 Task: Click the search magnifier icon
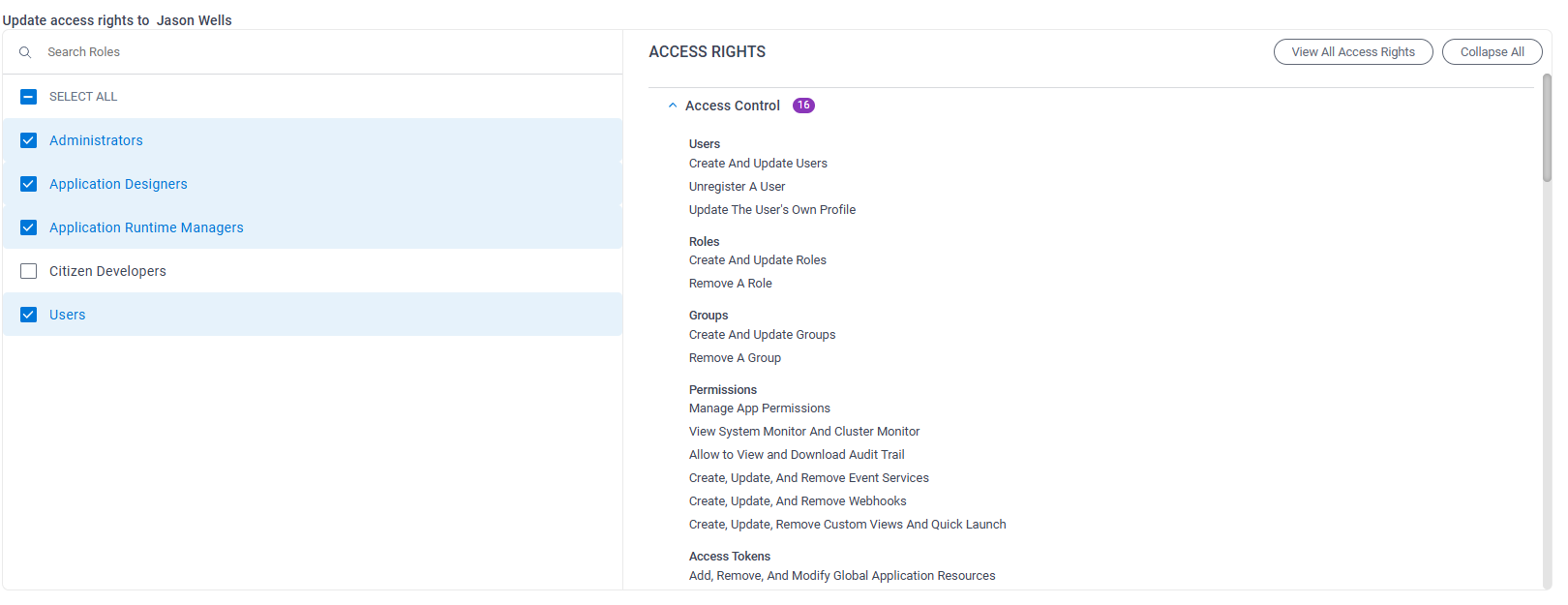(x=25, y=52)
